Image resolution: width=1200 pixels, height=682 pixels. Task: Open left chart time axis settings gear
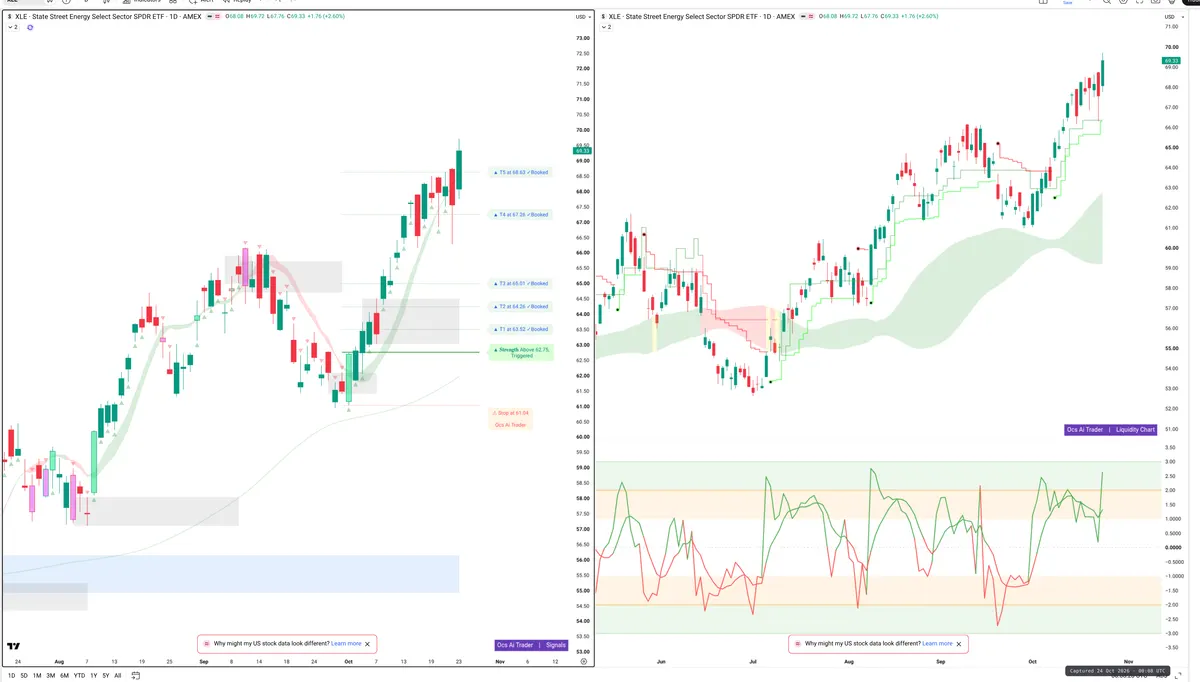point(583,661)
